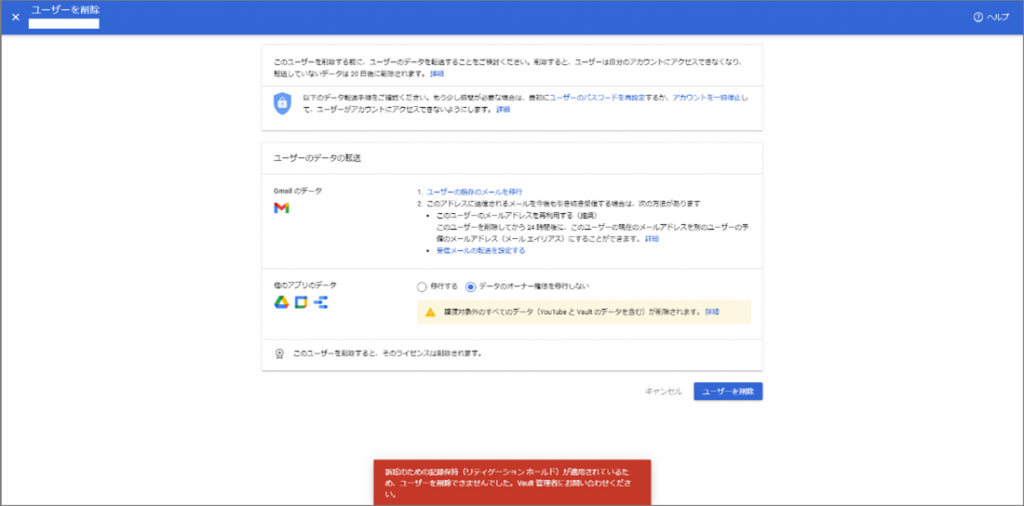Open the アカウントを一時停止 link

[x=707, y=97]
